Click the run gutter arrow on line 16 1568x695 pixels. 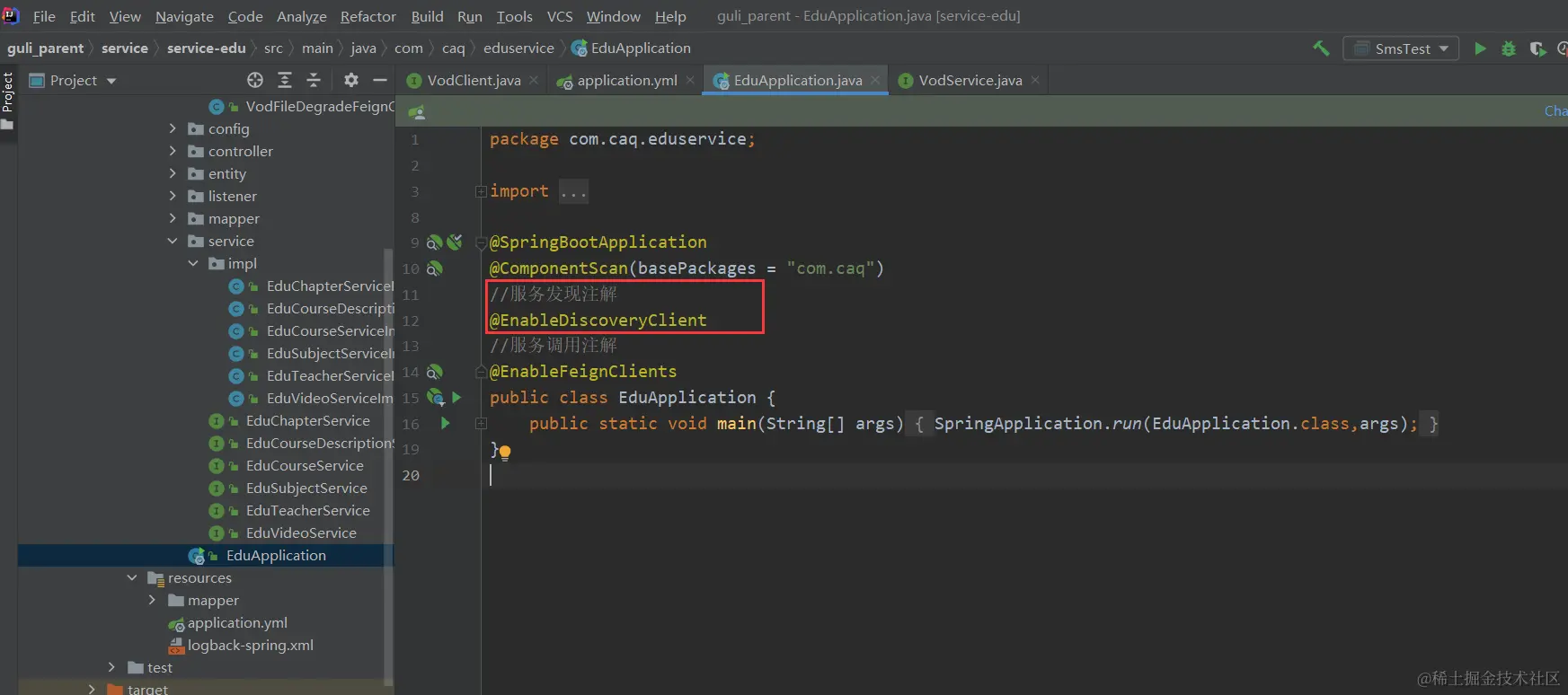445,423
